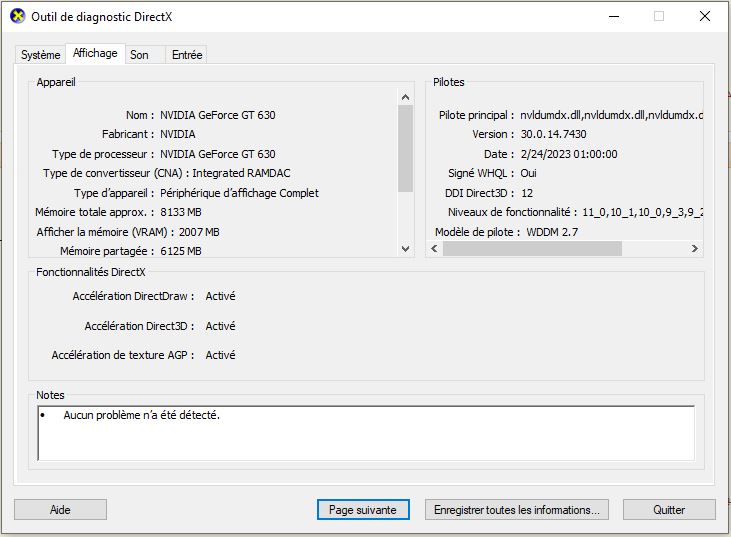Click the Aucun problème n'a été détecté note
This screenshot has height=537, width=731.
pyautogui.click(x=141, y=415)
